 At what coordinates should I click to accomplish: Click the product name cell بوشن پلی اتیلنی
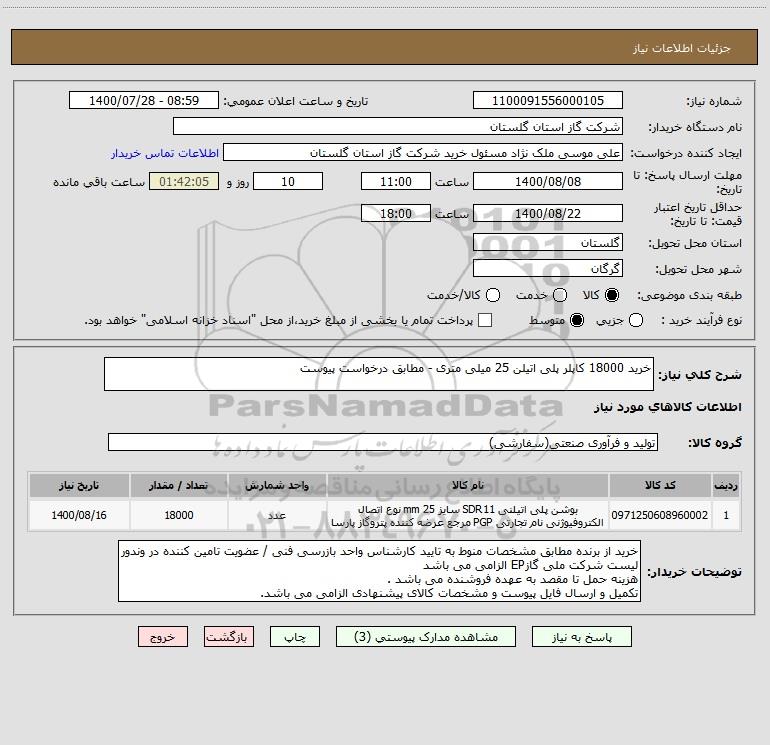click(x=468, y=515)
